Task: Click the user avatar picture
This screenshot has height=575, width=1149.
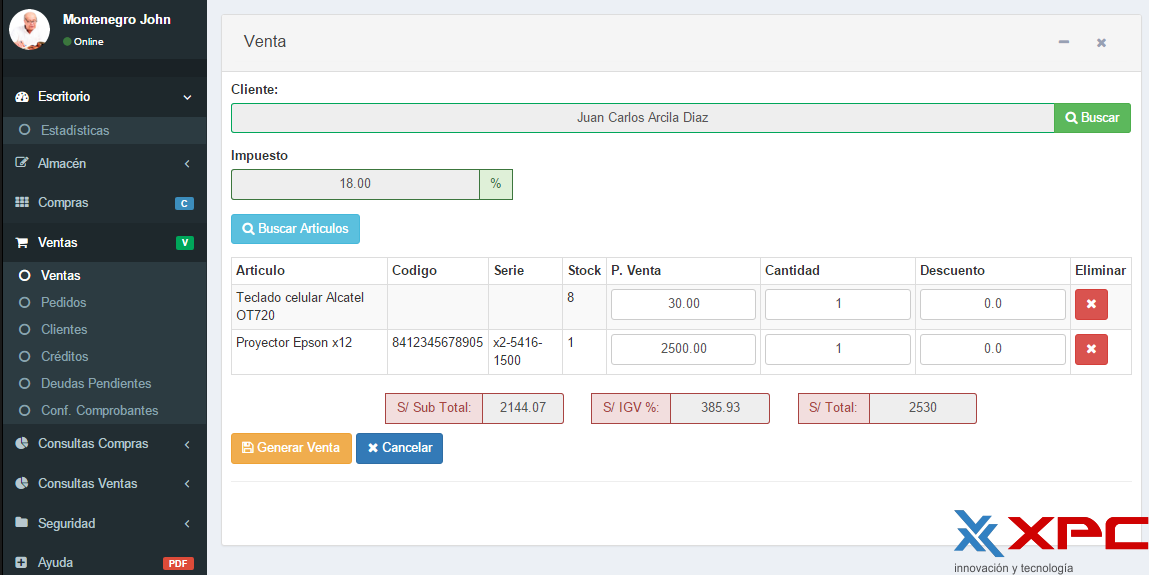Action: [x=29, y=29]
